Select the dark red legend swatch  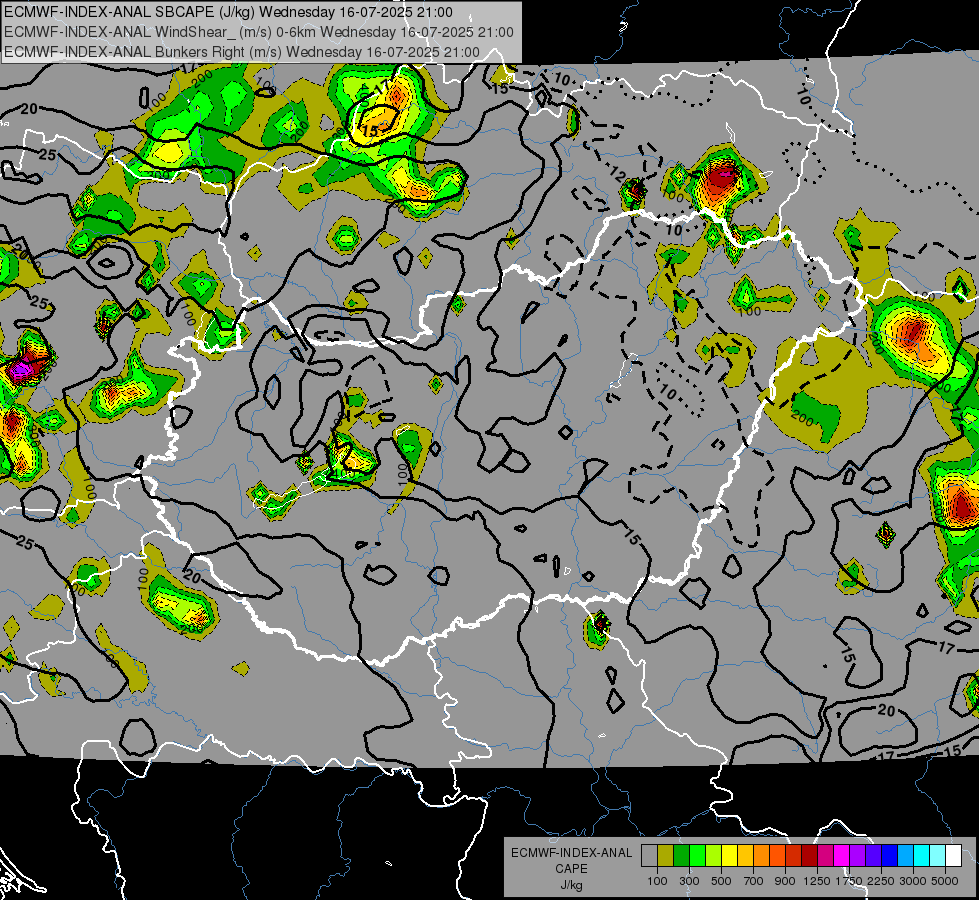click(810, 856)
